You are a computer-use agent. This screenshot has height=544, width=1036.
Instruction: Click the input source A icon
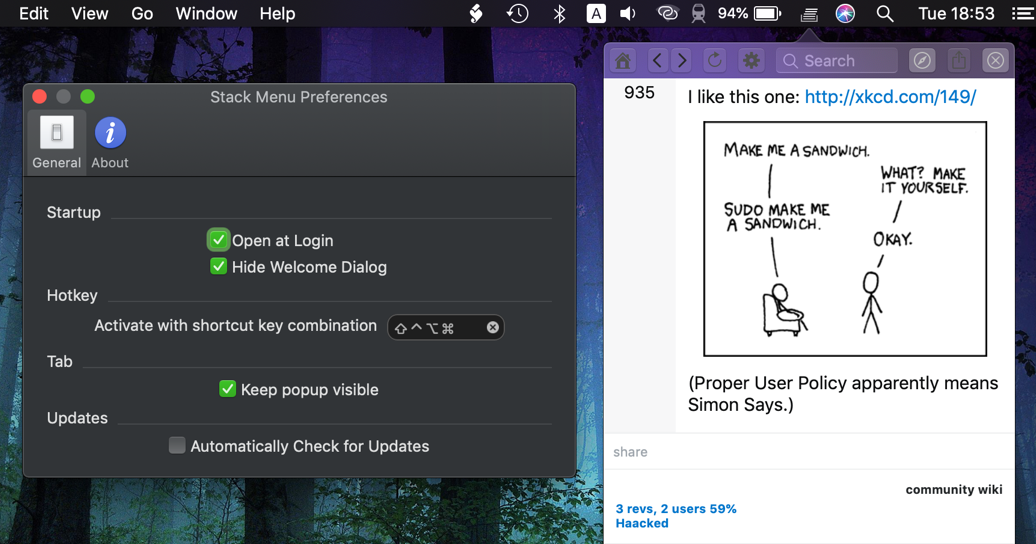point(595,13)
